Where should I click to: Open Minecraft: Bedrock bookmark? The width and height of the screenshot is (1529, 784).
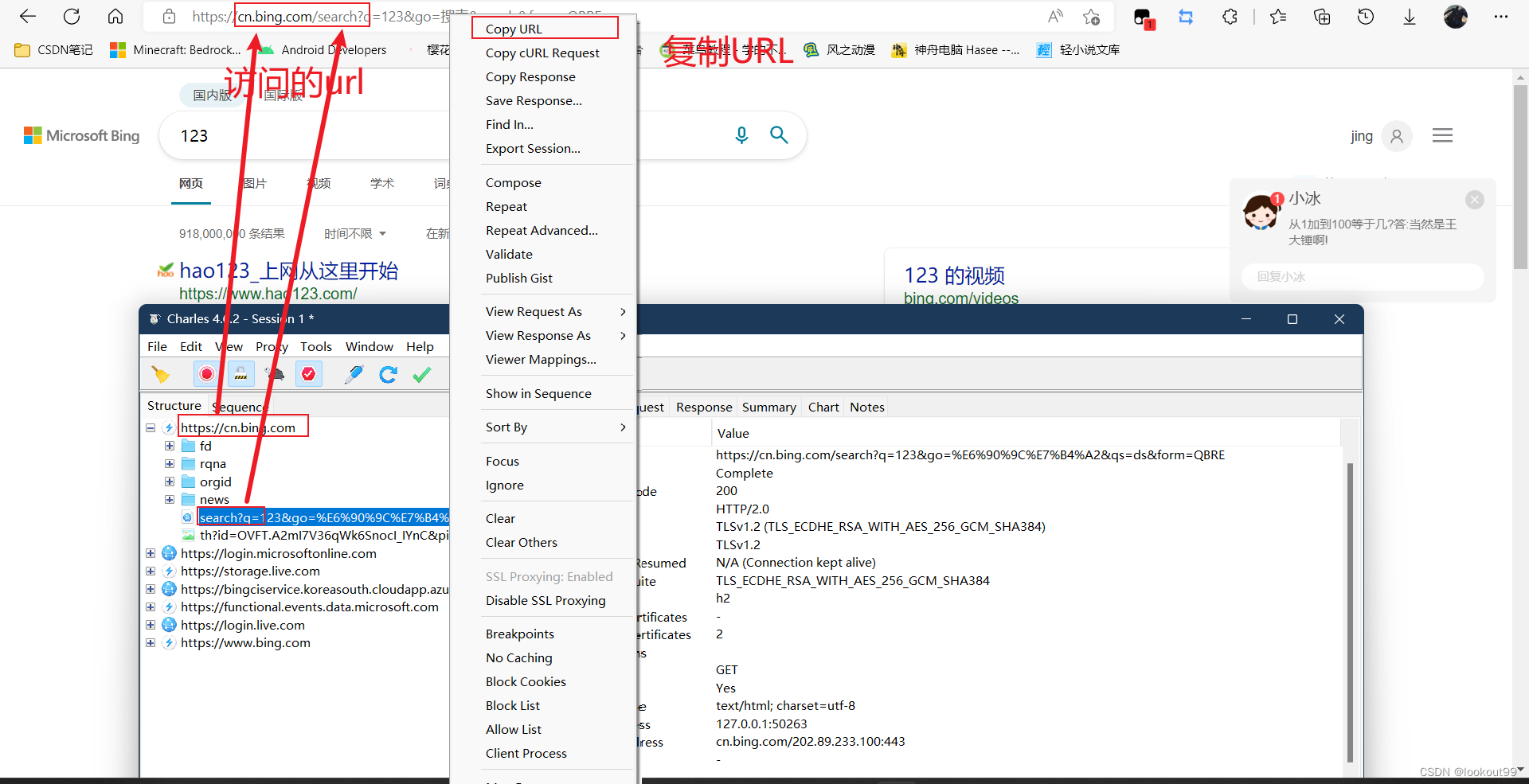pyautogui.click(x=176, y=49)
